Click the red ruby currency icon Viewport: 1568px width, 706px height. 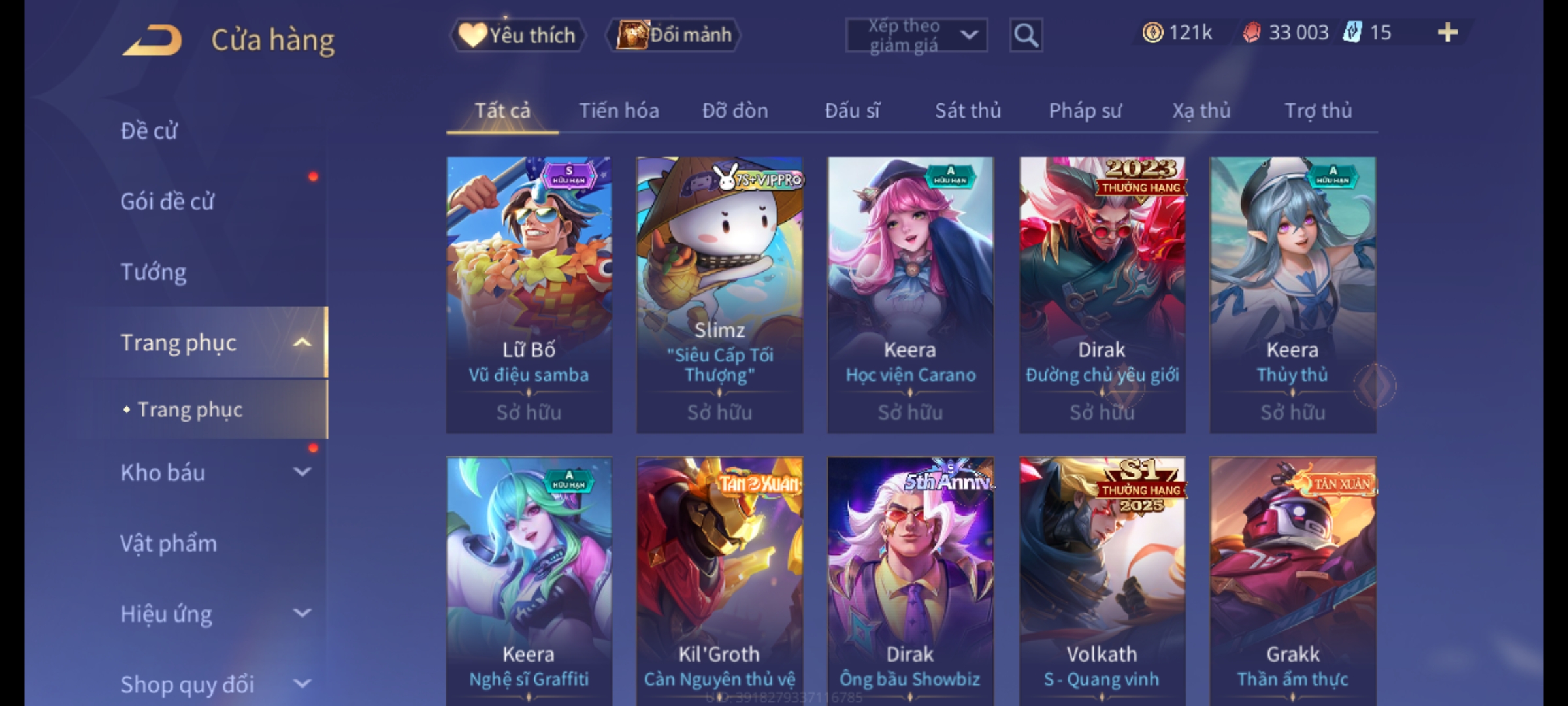(x=1251, y=33)
